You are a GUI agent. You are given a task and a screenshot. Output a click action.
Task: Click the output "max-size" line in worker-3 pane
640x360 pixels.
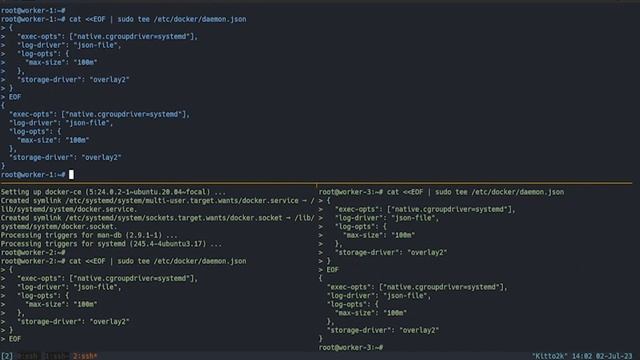pyautogui.click(x=371, y=313)
